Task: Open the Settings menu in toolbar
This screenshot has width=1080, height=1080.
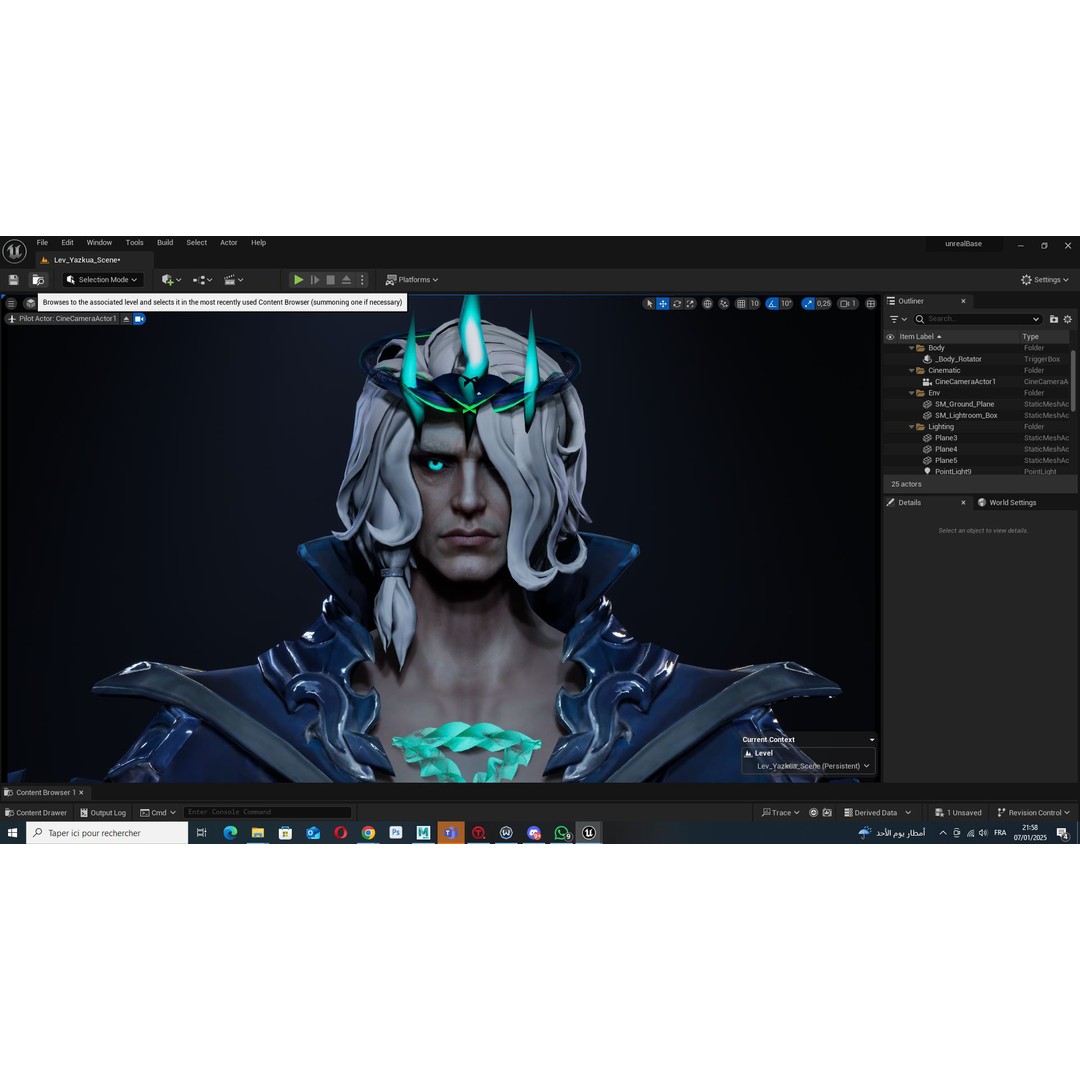Action: pyautogui.click(x=1044, y=280)
